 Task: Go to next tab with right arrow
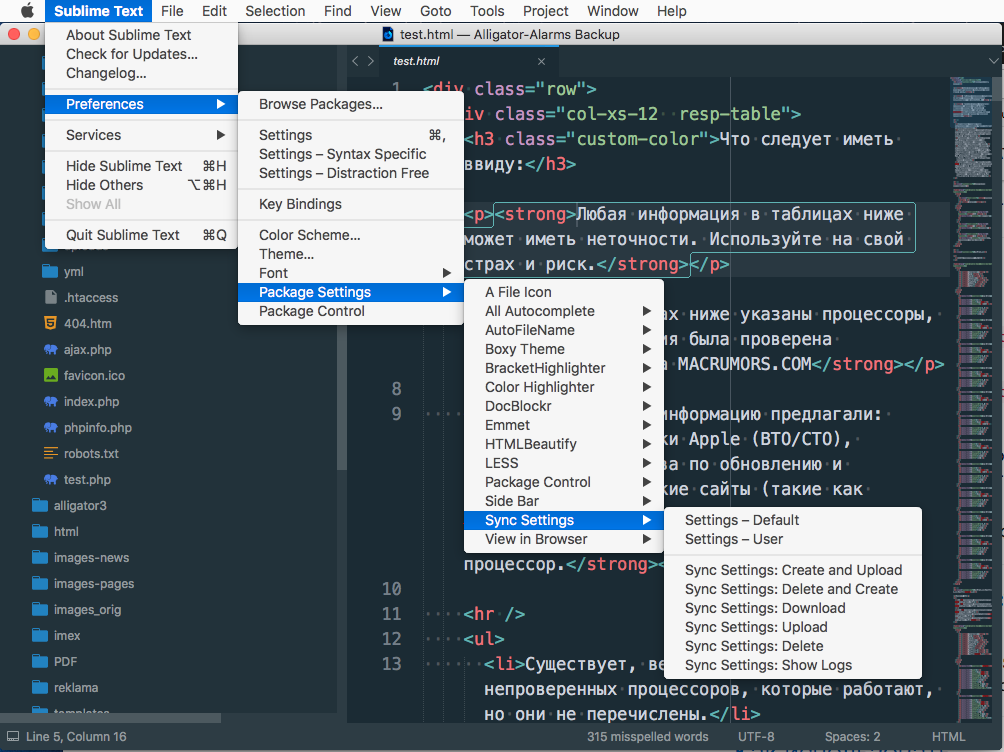point(371,61)
